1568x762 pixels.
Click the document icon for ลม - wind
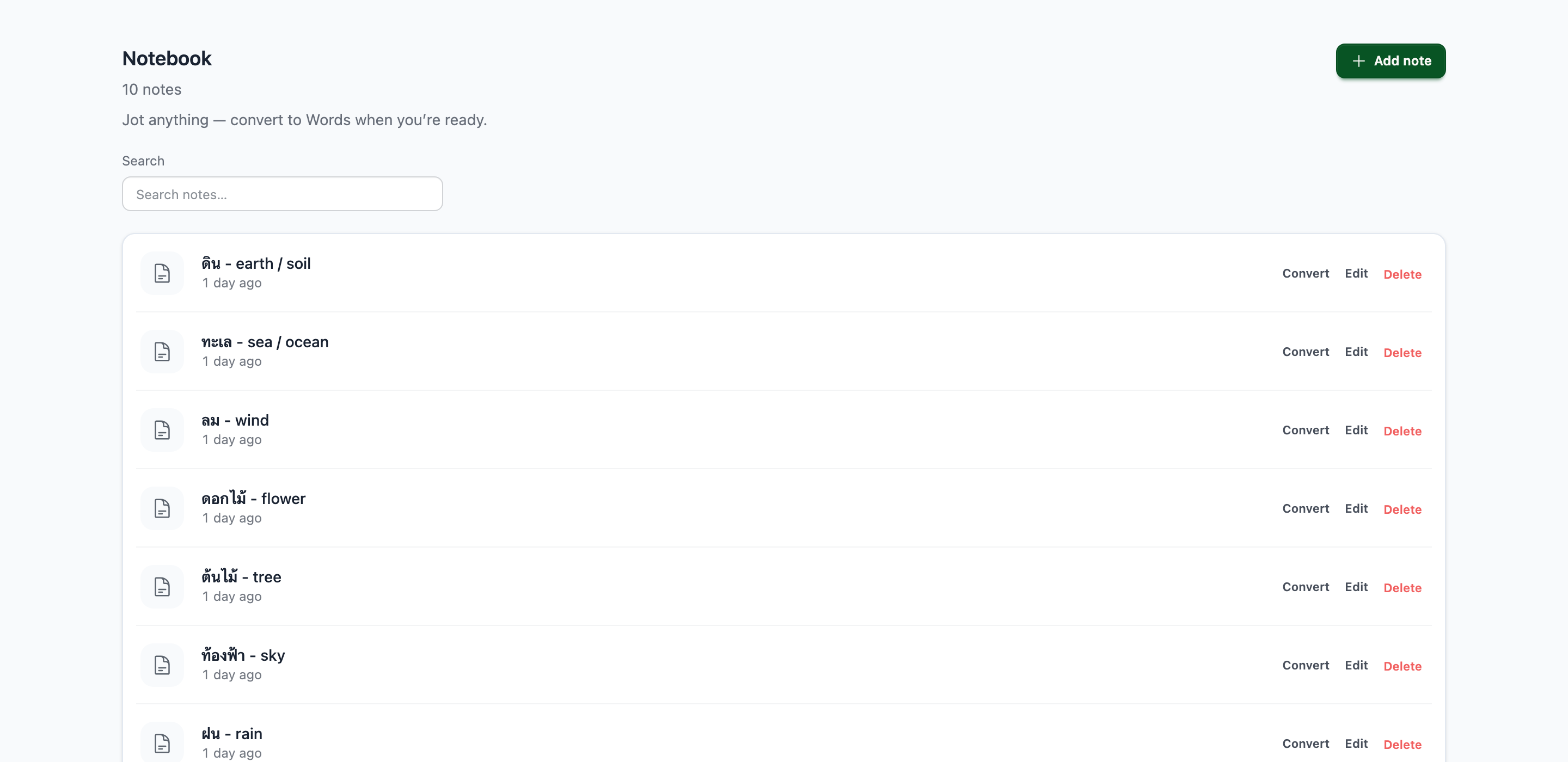[x=162, y=431]
